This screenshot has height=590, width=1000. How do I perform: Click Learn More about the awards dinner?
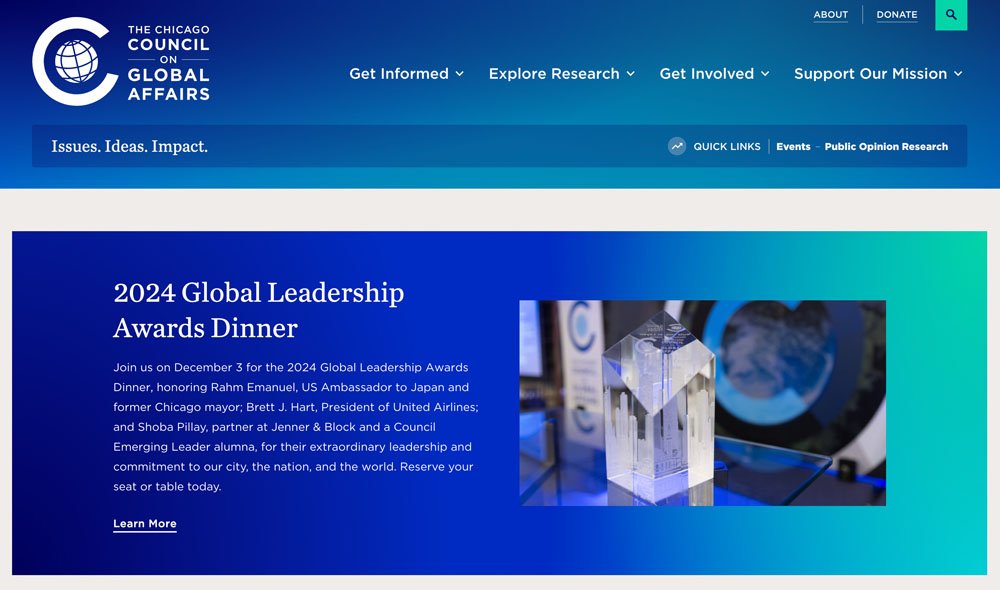145,524
